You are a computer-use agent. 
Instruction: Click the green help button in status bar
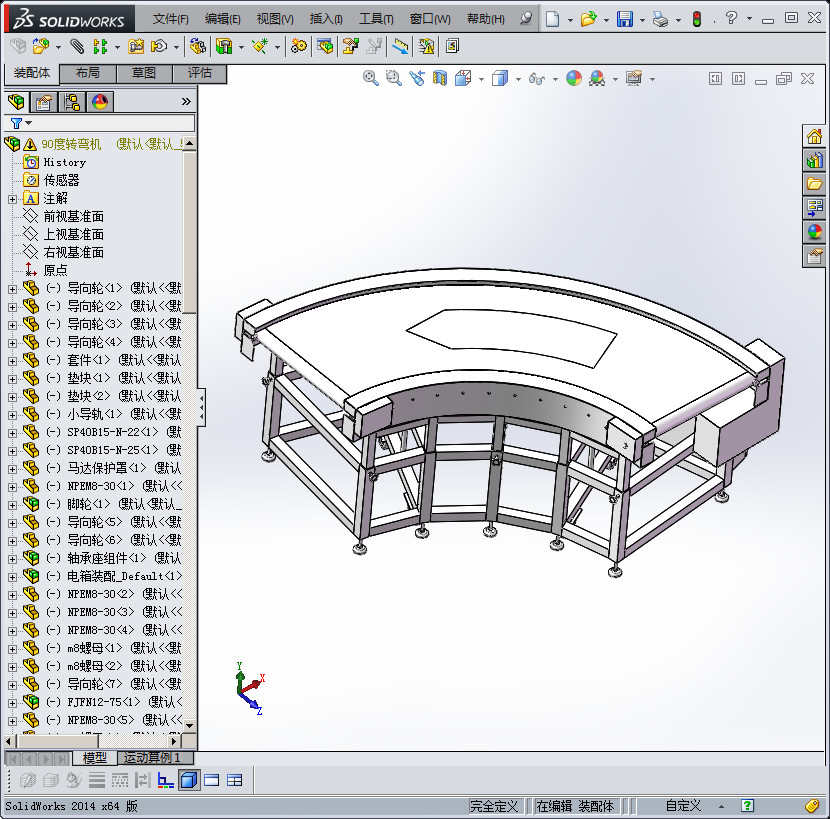pos(747,806)
